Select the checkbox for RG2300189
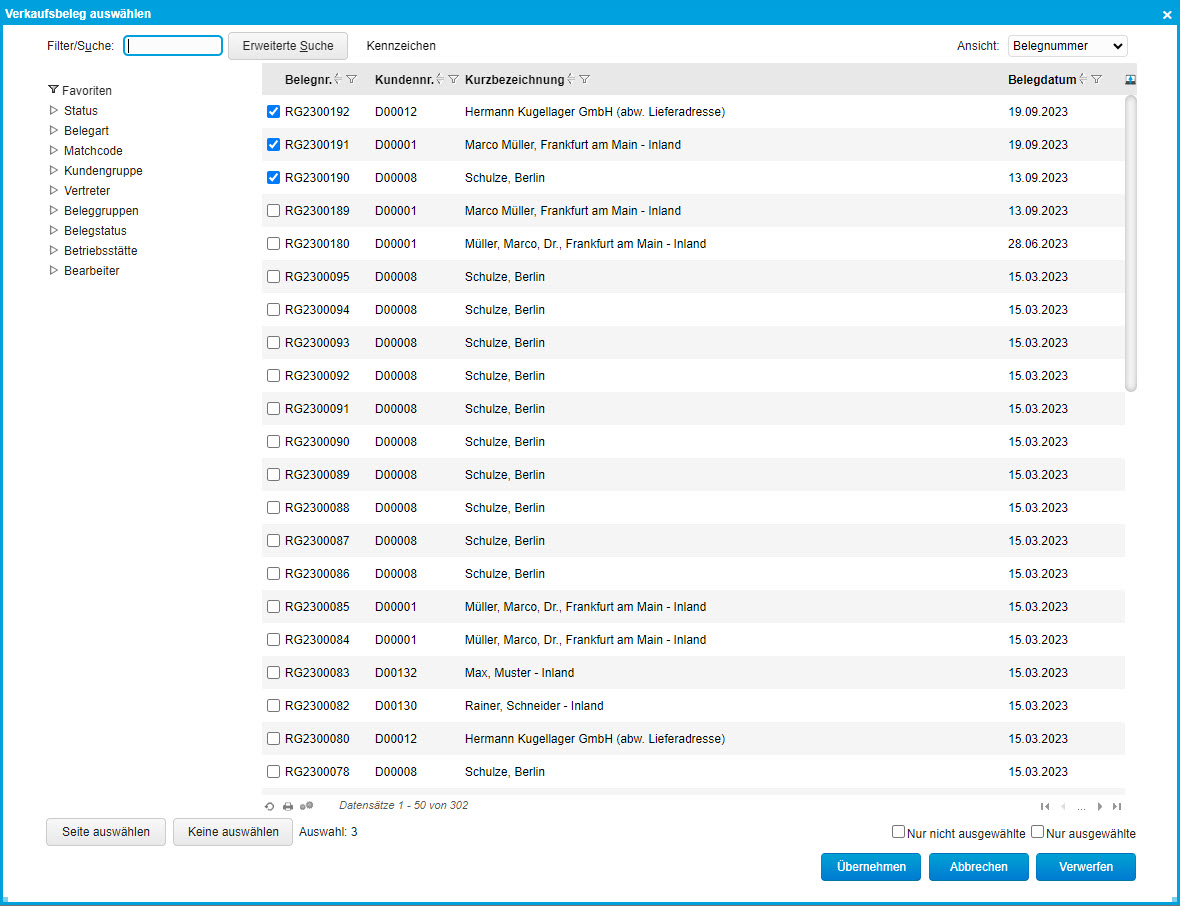This screenshot has height=906, width=1180. click(273, 211)
